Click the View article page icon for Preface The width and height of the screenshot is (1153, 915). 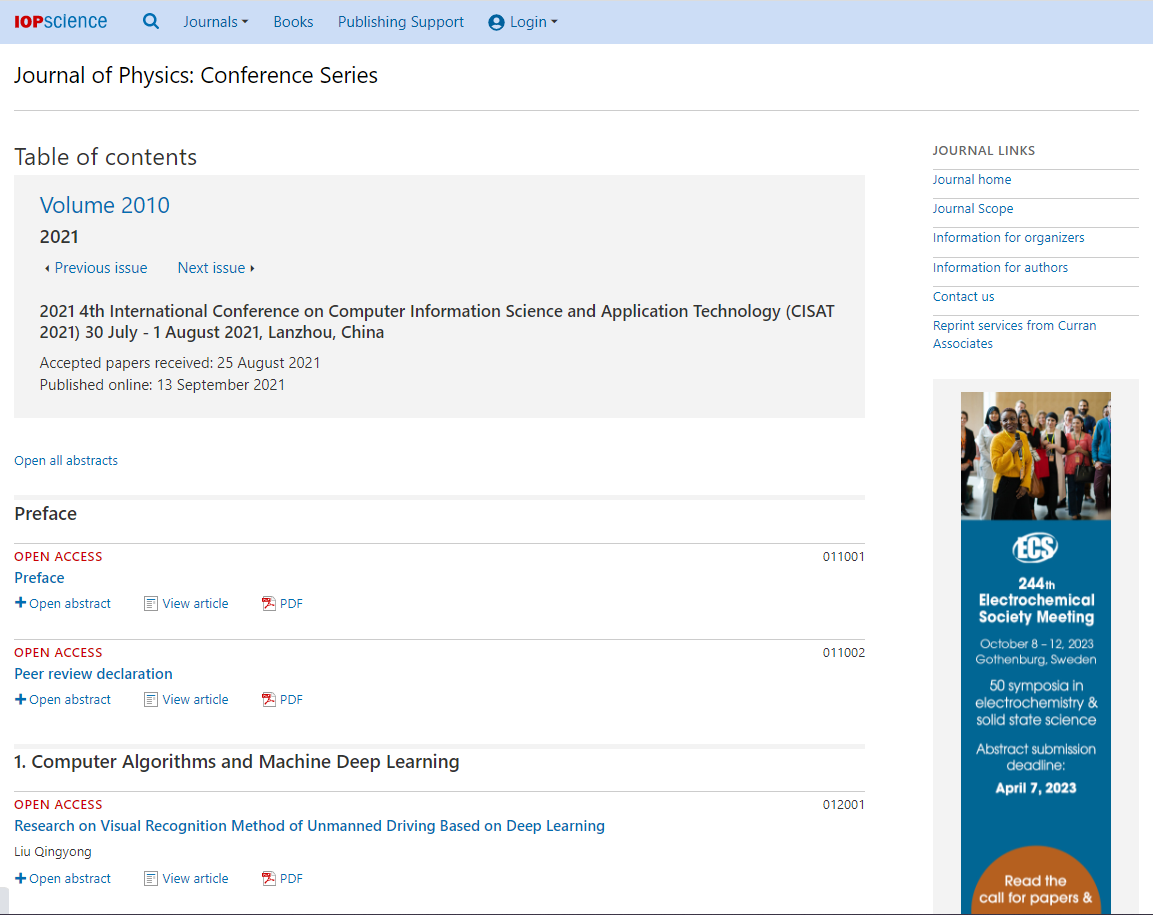[151, 604]
